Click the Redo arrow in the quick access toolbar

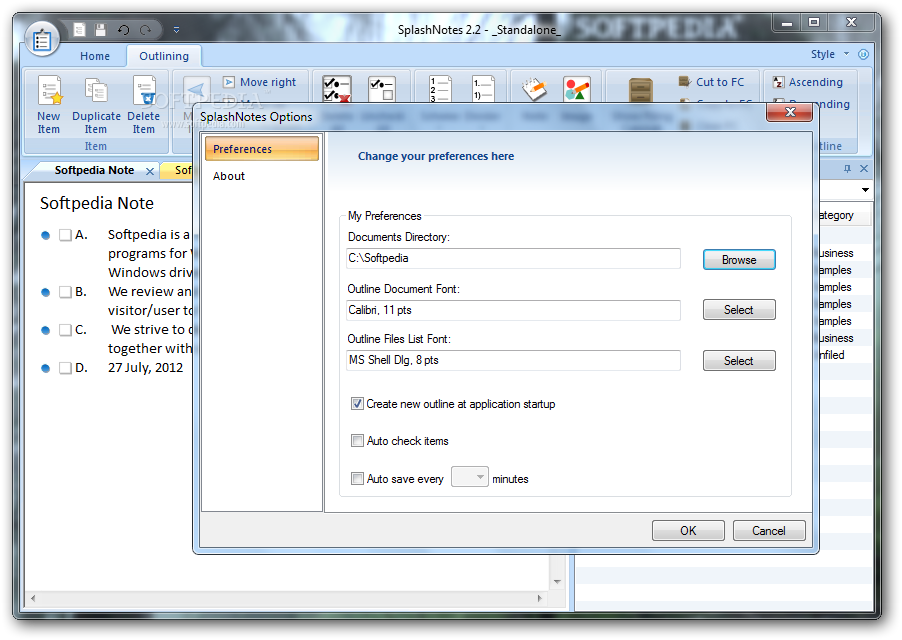coord(146,30)
